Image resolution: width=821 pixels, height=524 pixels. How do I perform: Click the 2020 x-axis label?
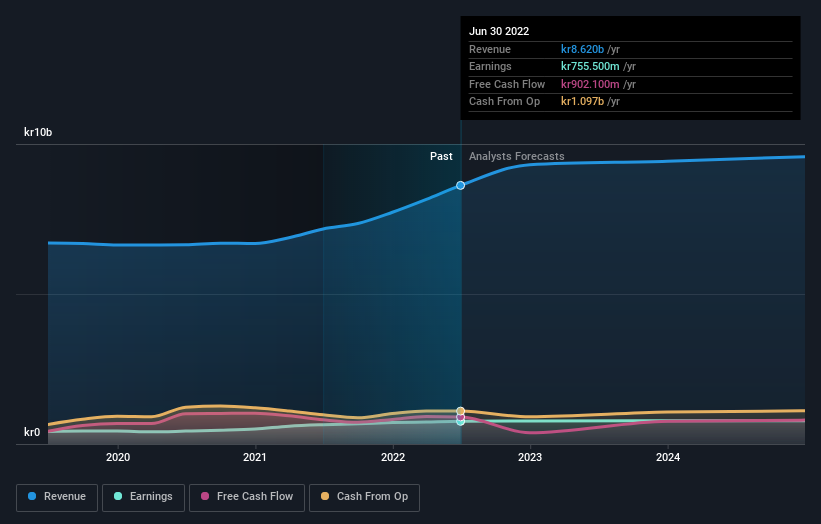coord(118,457)
